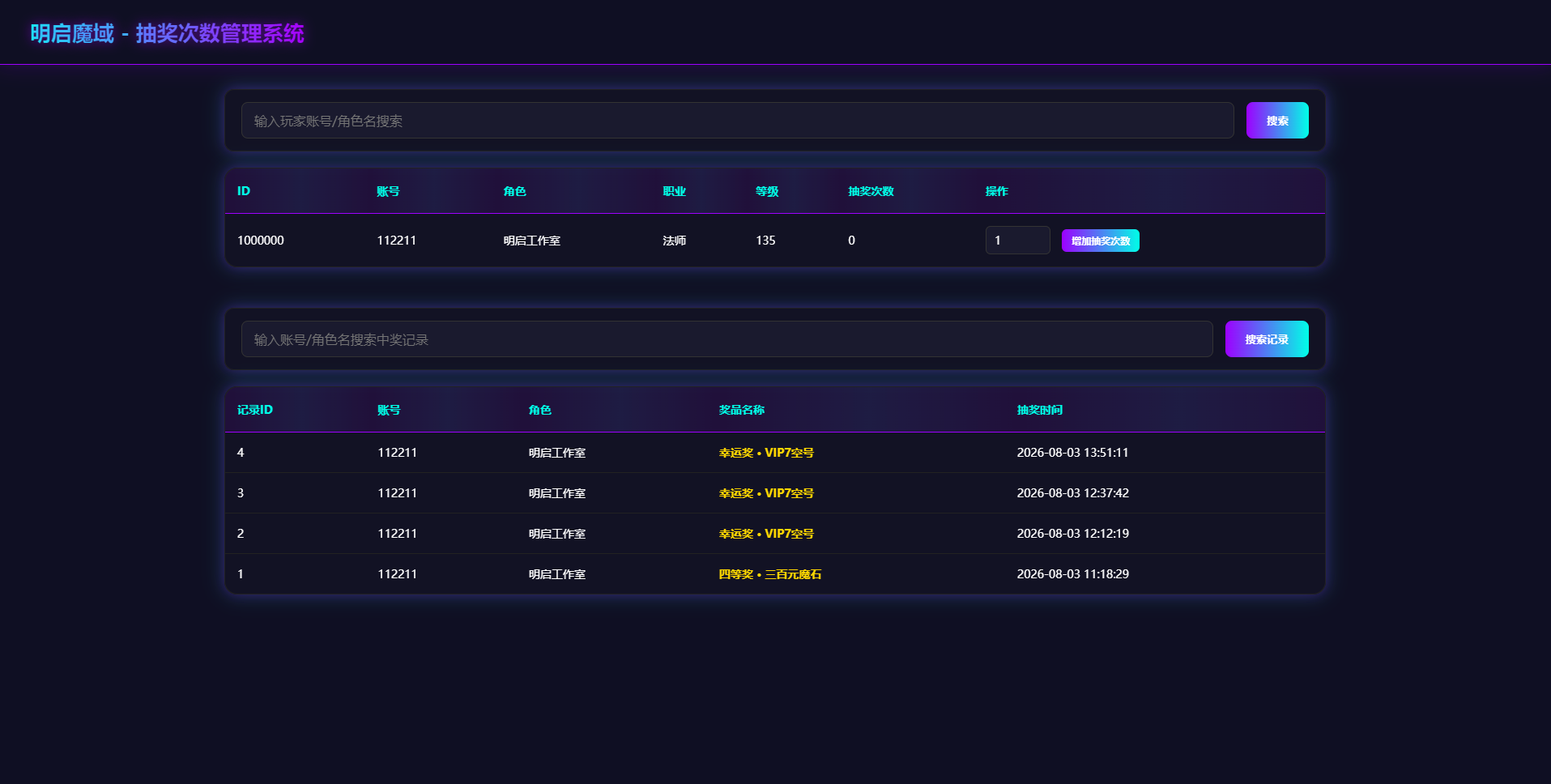This screenshot has height=784, width=1551.
Task: Select timestamp 2026-08-03 12:37:42
Action: click(1073, 493)
